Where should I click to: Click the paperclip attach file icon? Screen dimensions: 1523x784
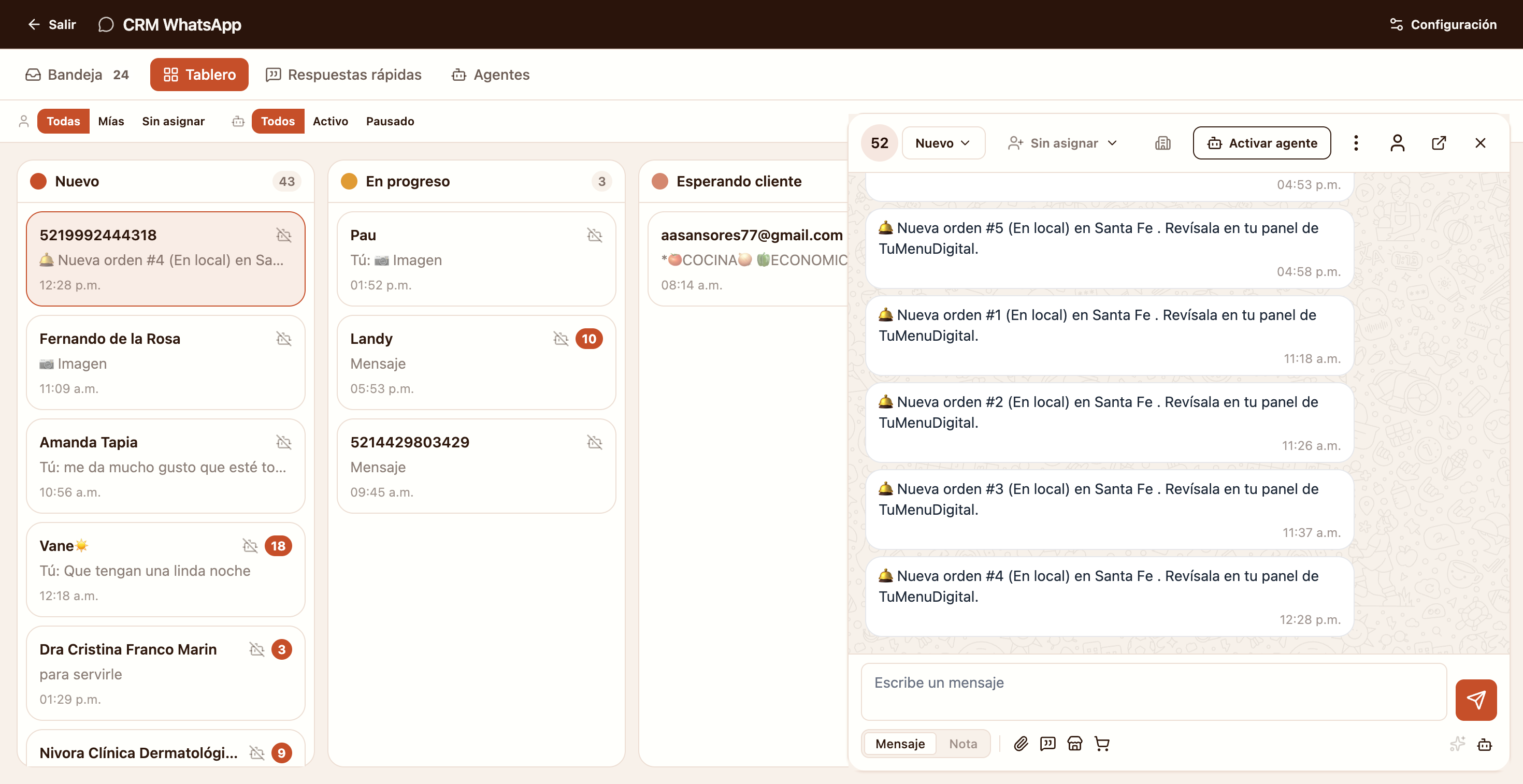point(1021,744)
